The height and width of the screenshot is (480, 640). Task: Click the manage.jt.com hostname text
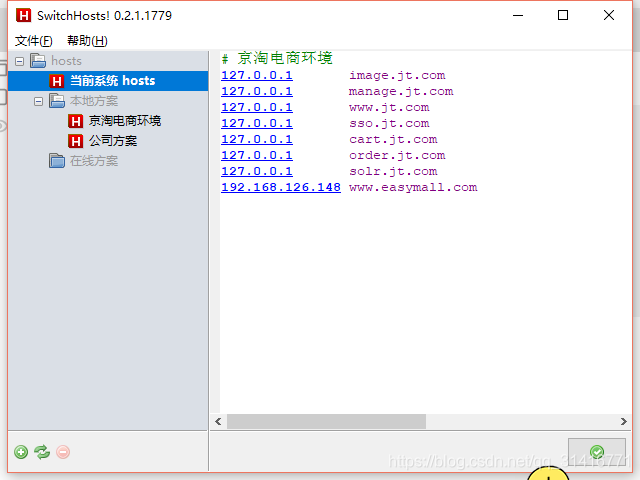(x=401, y=91)
